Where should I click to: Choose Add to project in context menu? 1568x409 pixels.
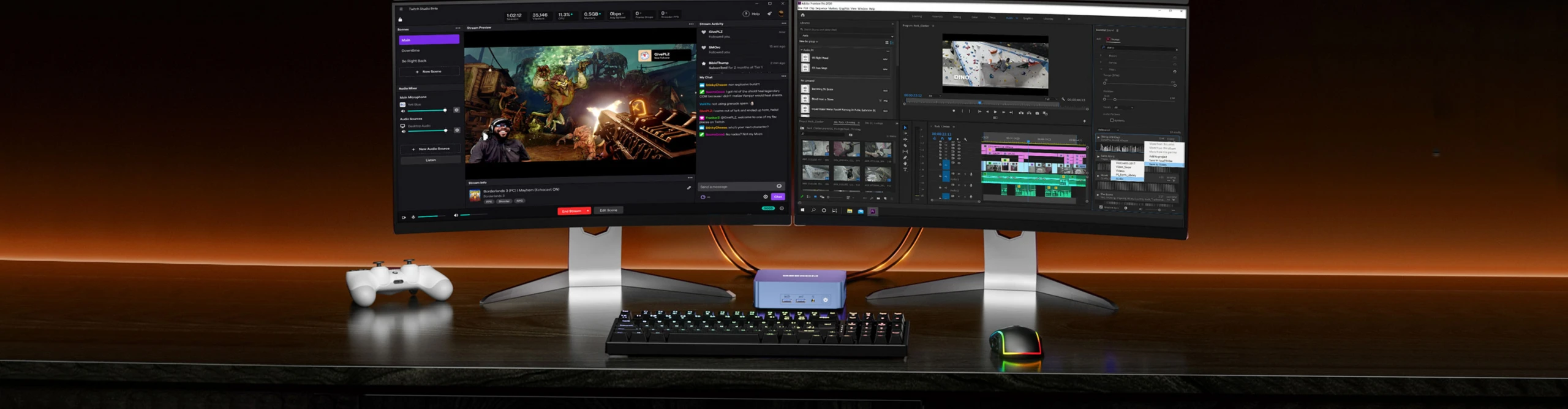point(1158,156)
